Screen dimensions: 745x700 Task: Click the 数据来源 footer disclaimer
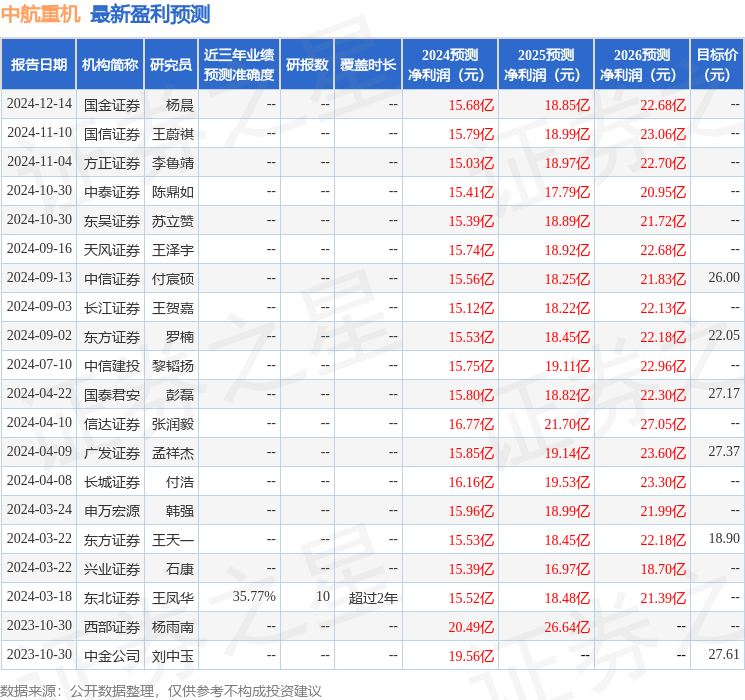click(161, 691)
